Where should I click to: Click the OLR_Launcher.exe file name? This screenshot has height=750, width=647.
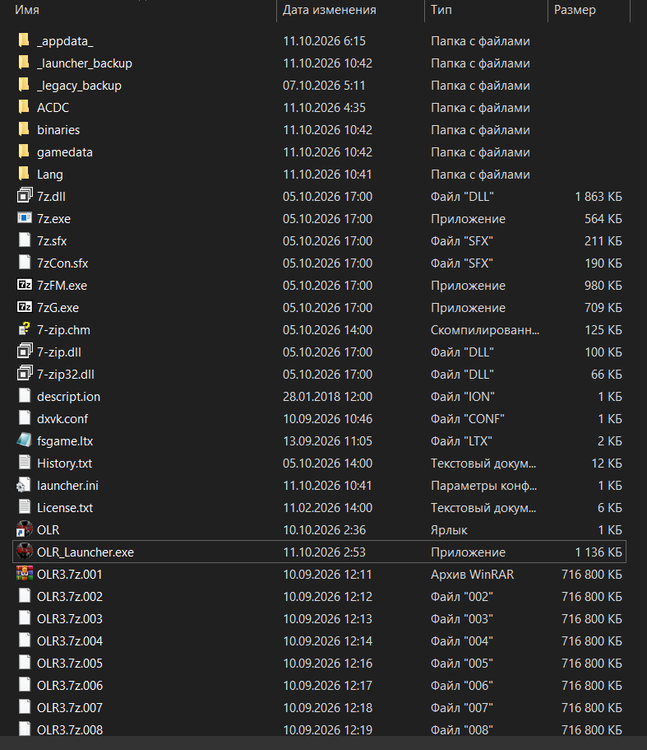tap(86, 552)
